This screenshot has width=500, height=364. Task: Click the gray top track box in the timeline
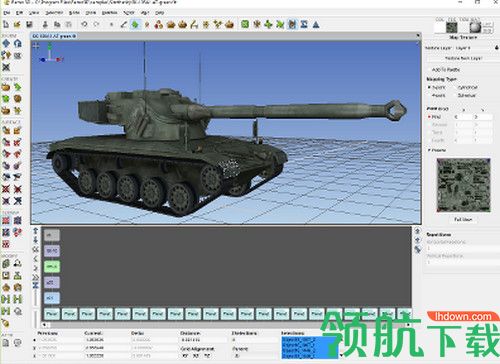pos(52,235)
